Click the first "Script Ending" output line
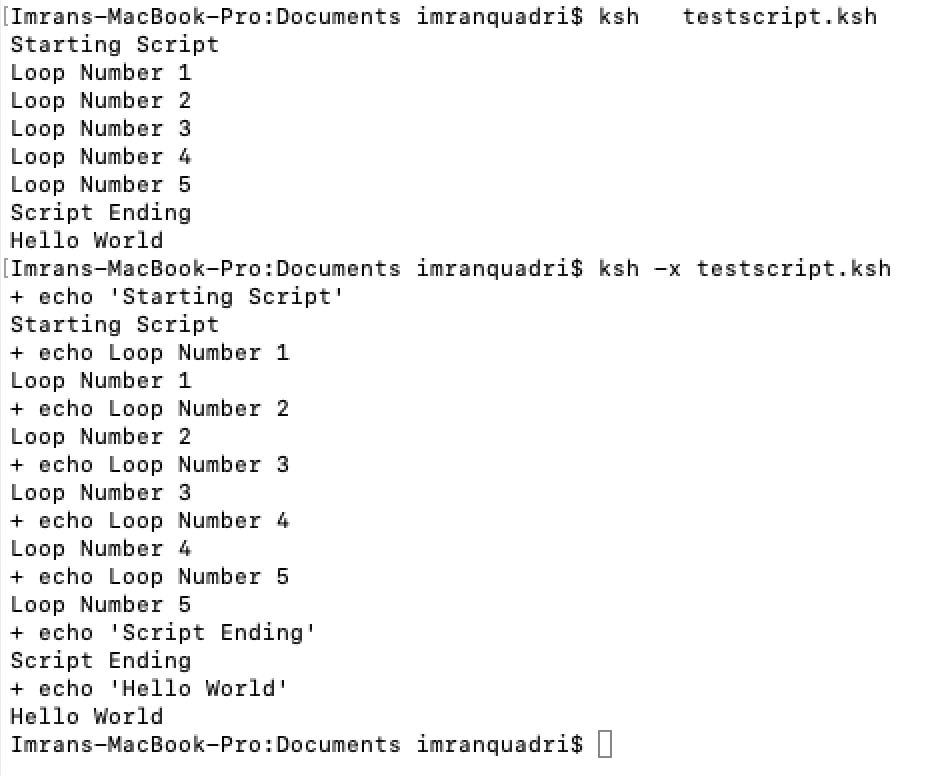Viewport: 950px width, 776px height. [100, 213]
